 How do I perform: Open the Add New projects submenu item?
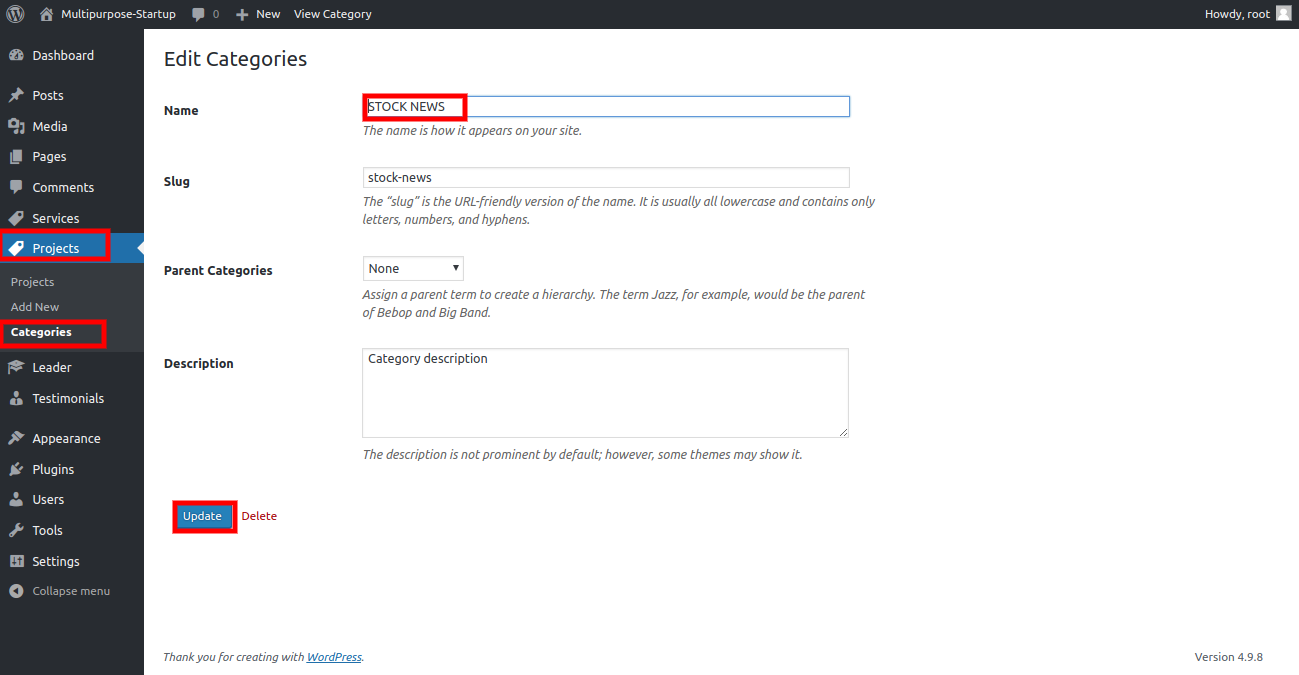point(35,307)
